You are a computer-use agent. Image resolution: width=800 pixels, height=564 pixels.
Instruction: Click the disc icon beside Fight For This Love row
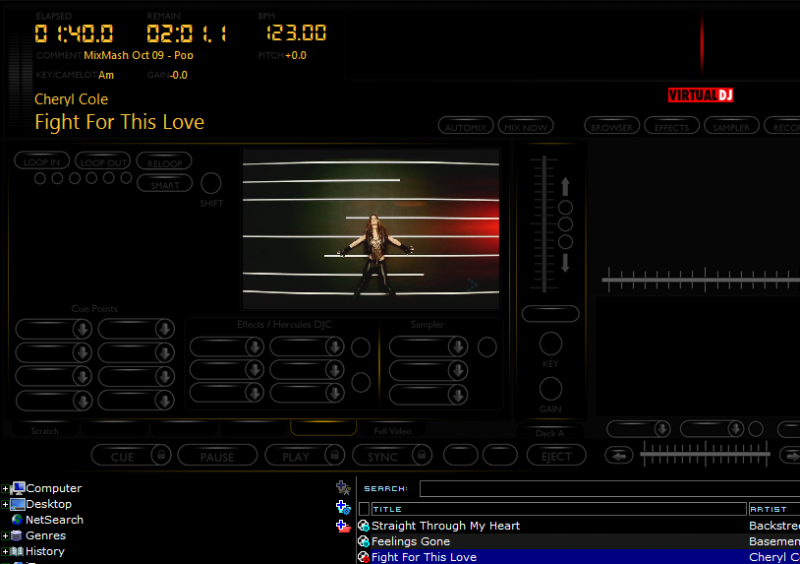pos(363,557)
